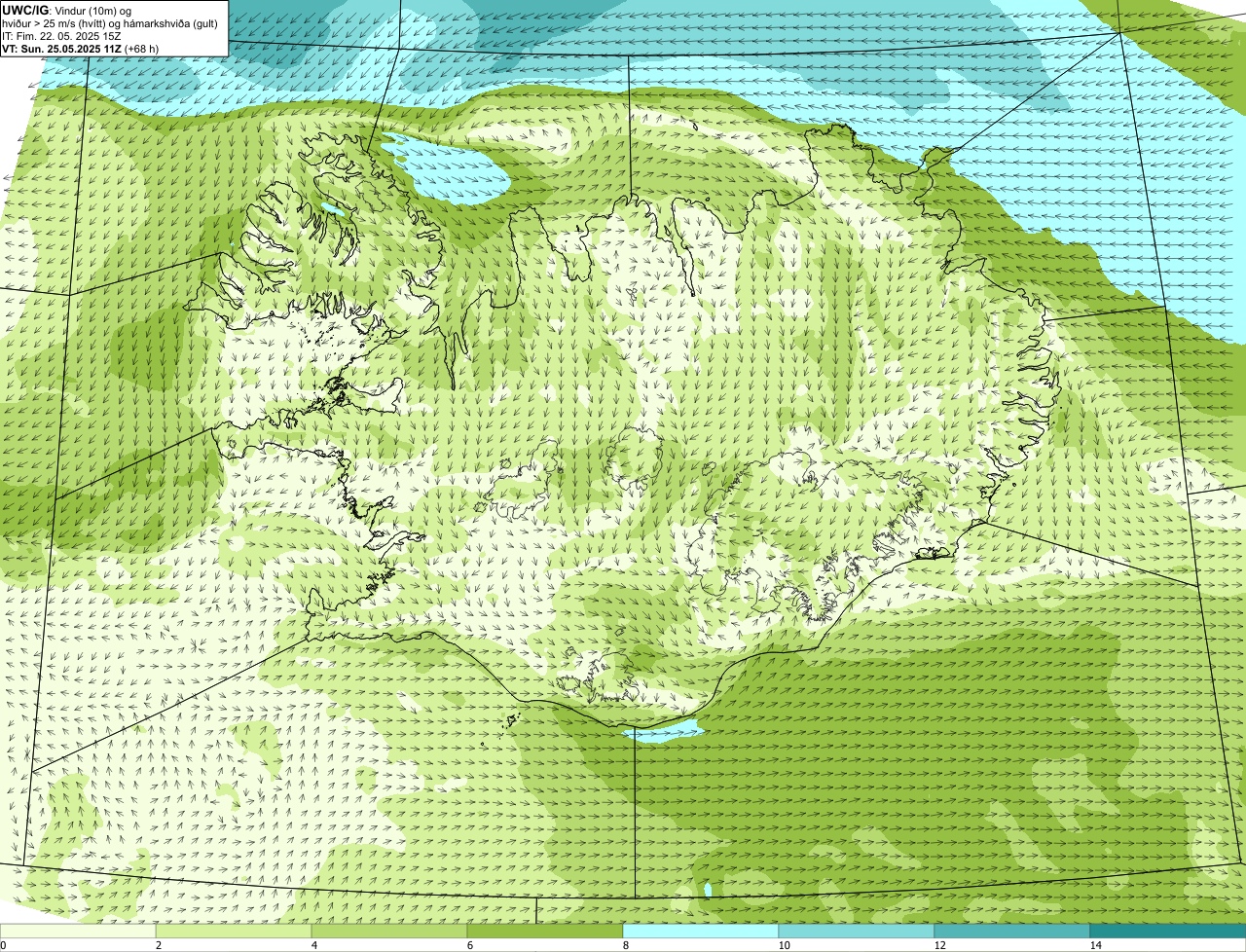Select the pale cyan 8–10 legend swatch
This screenshot has height=952, width=1246.
tap(701, 931)
